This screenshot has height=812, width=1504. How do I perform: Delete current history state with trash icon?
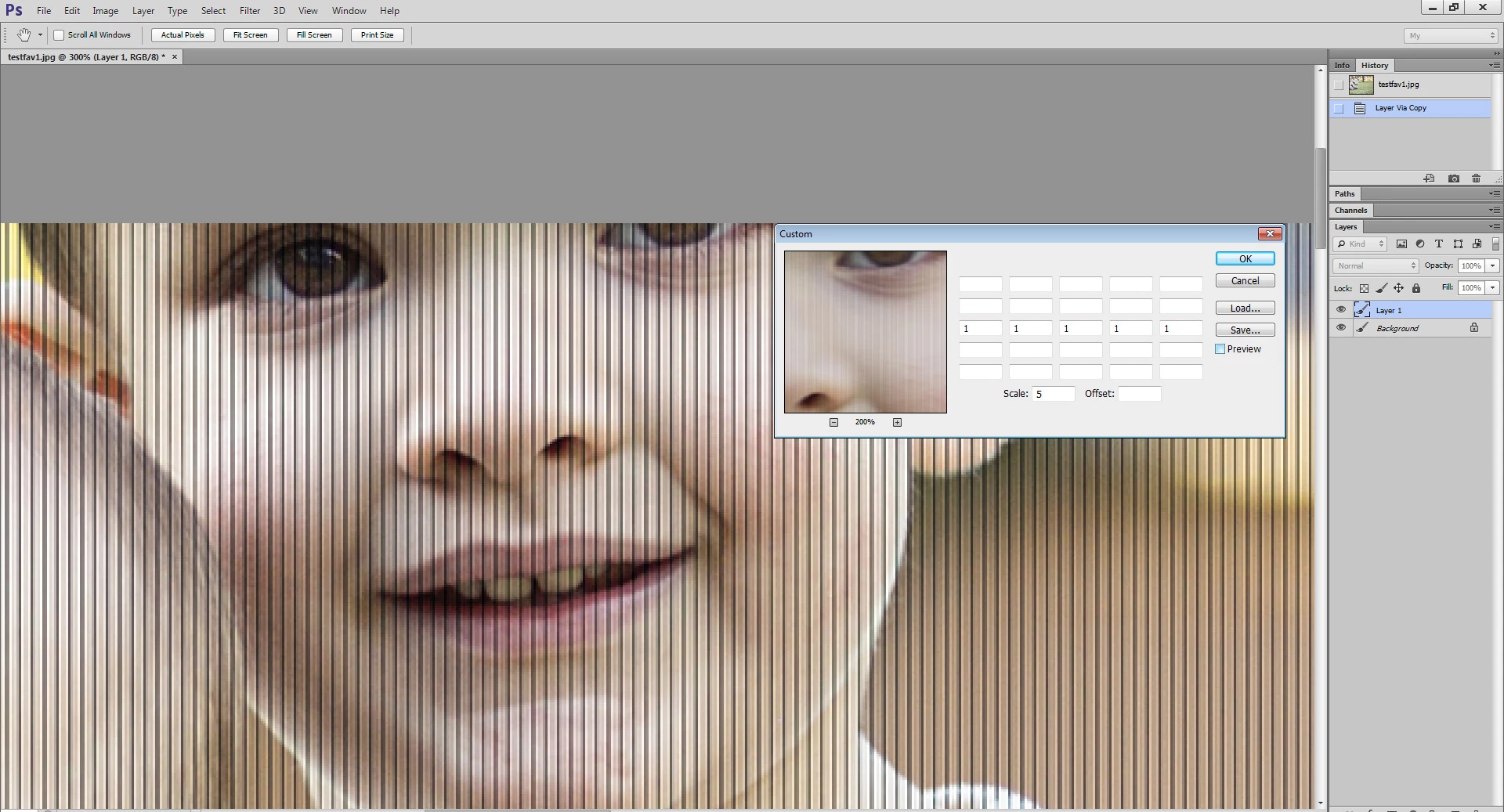[x=1477, y=179]
